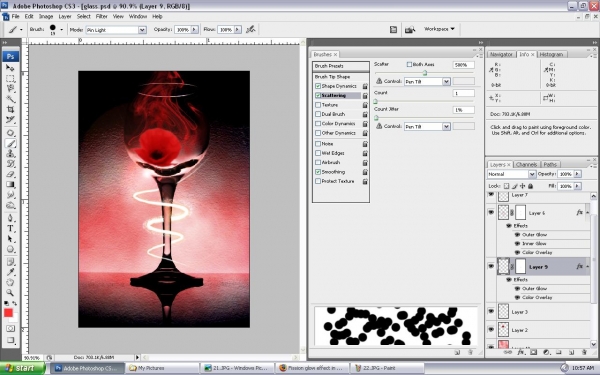This screenshot has width=600, height=375.
Task: Select the Type tool
Action: tap(10, 229)
